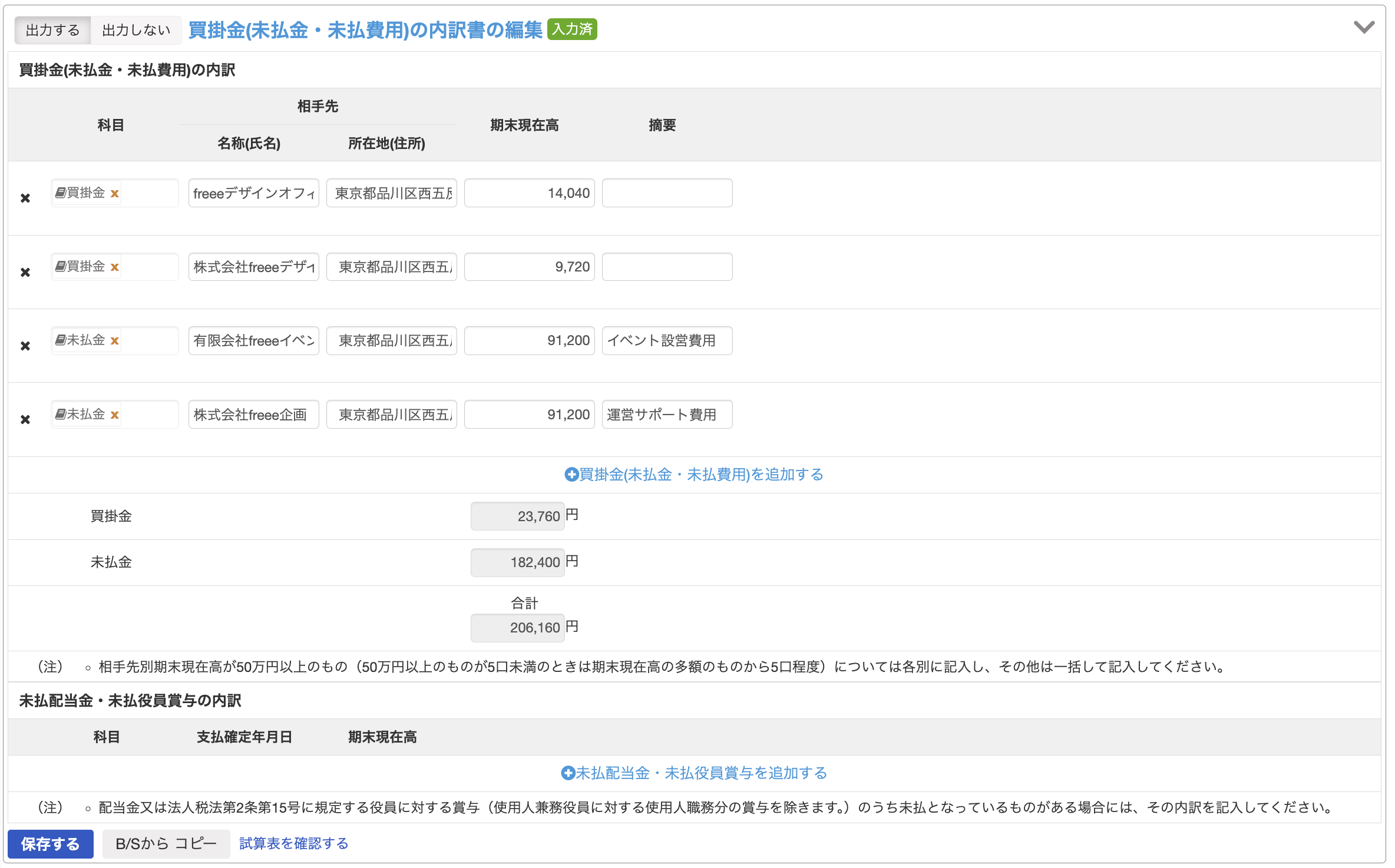
Task: Remove the 未払金 tag in the イベント設営費用 row
Action: tap(115, 340)
